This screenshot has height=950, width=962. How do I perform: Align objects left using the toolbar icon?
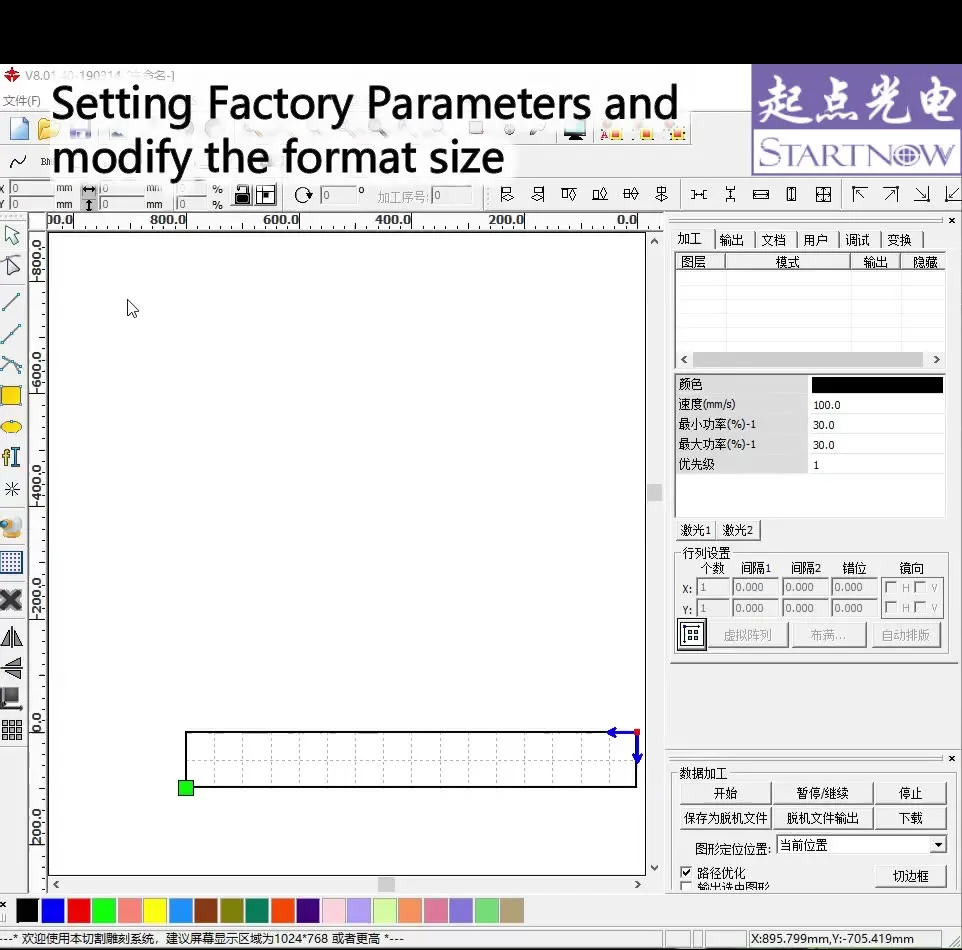tap(507, 195)
